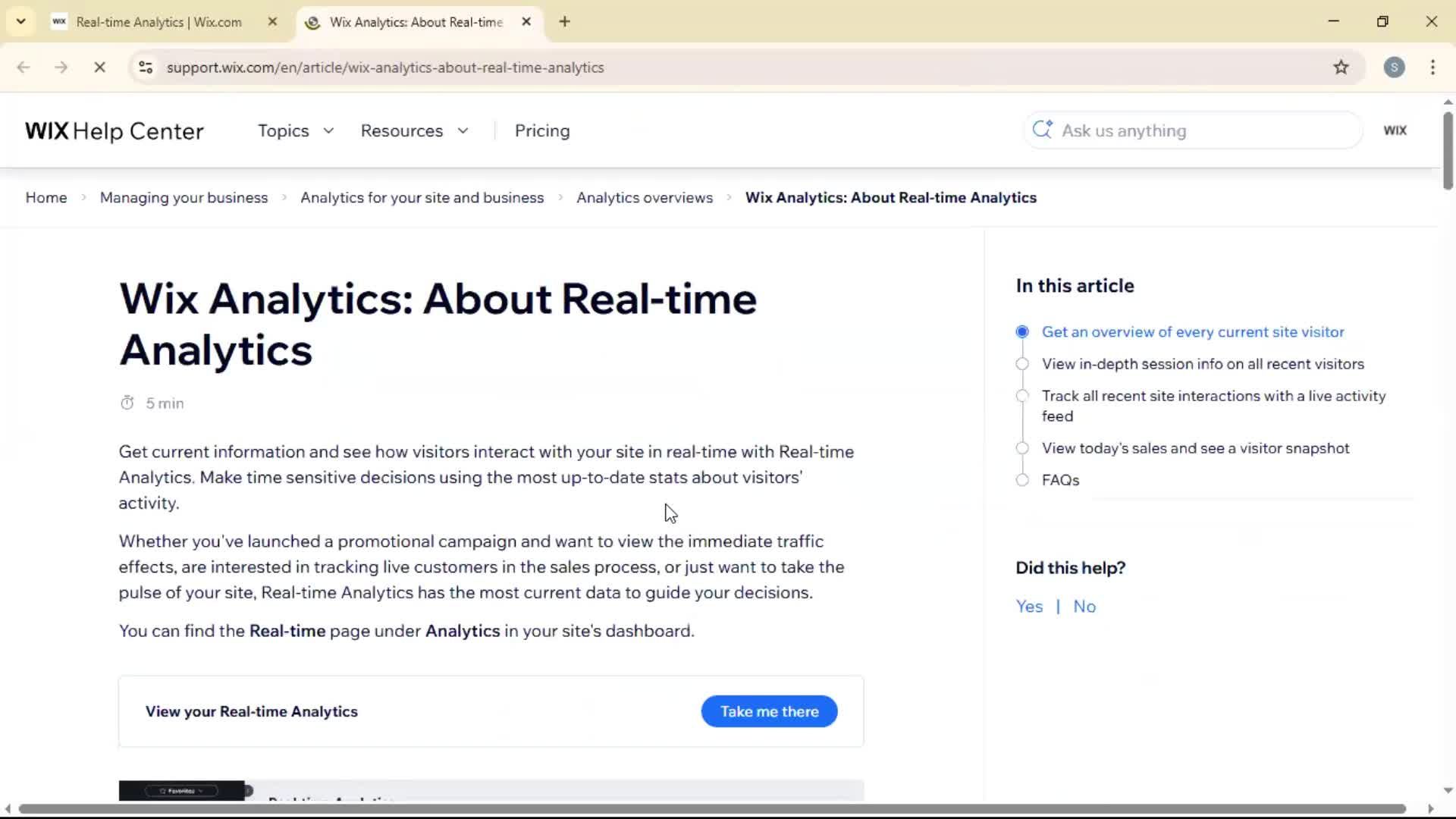View site information icon in address bar
Screen dimensions: 1456x819
(x=146, y=67)
